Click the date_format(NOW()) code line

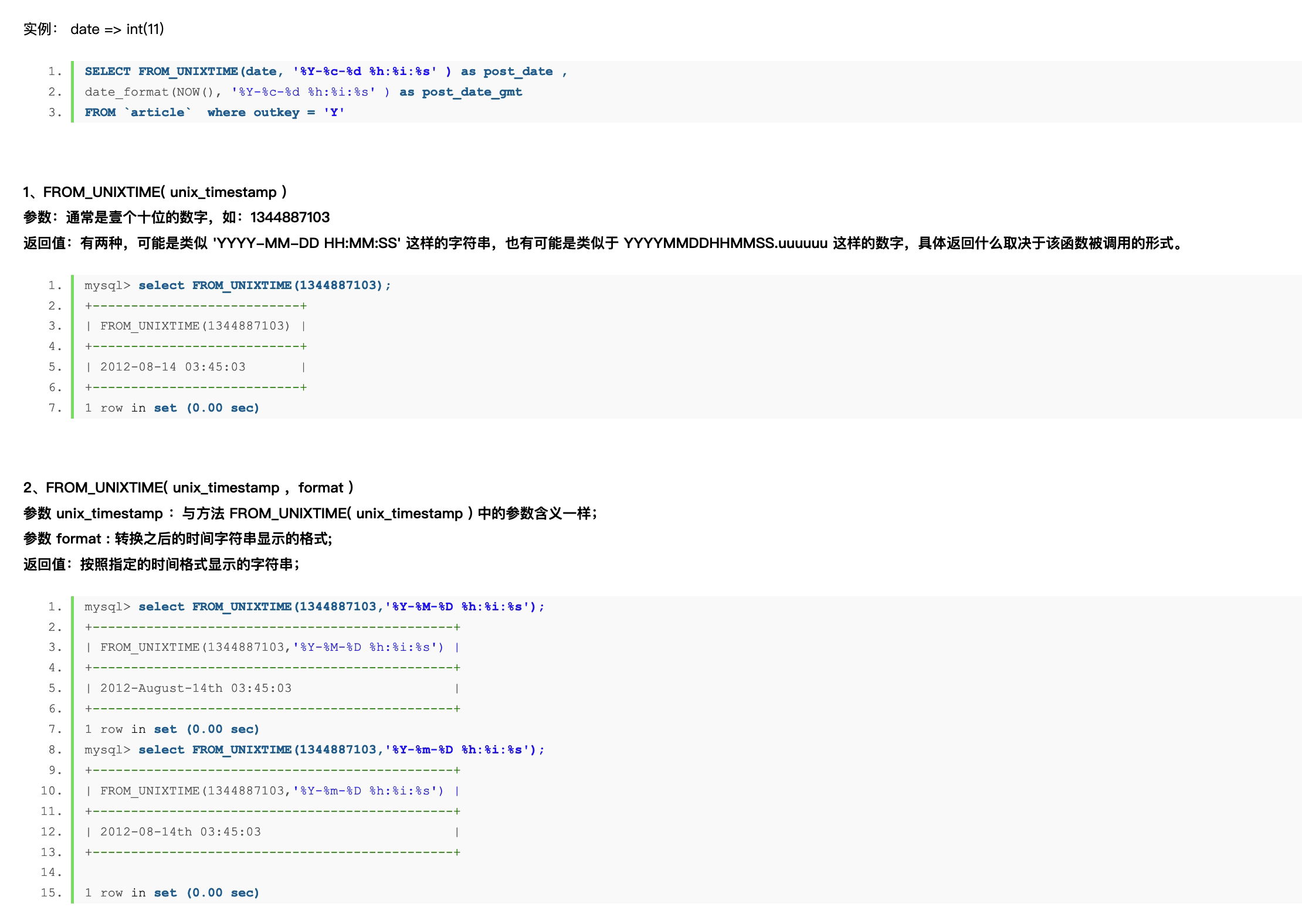[x=303, y=92]
